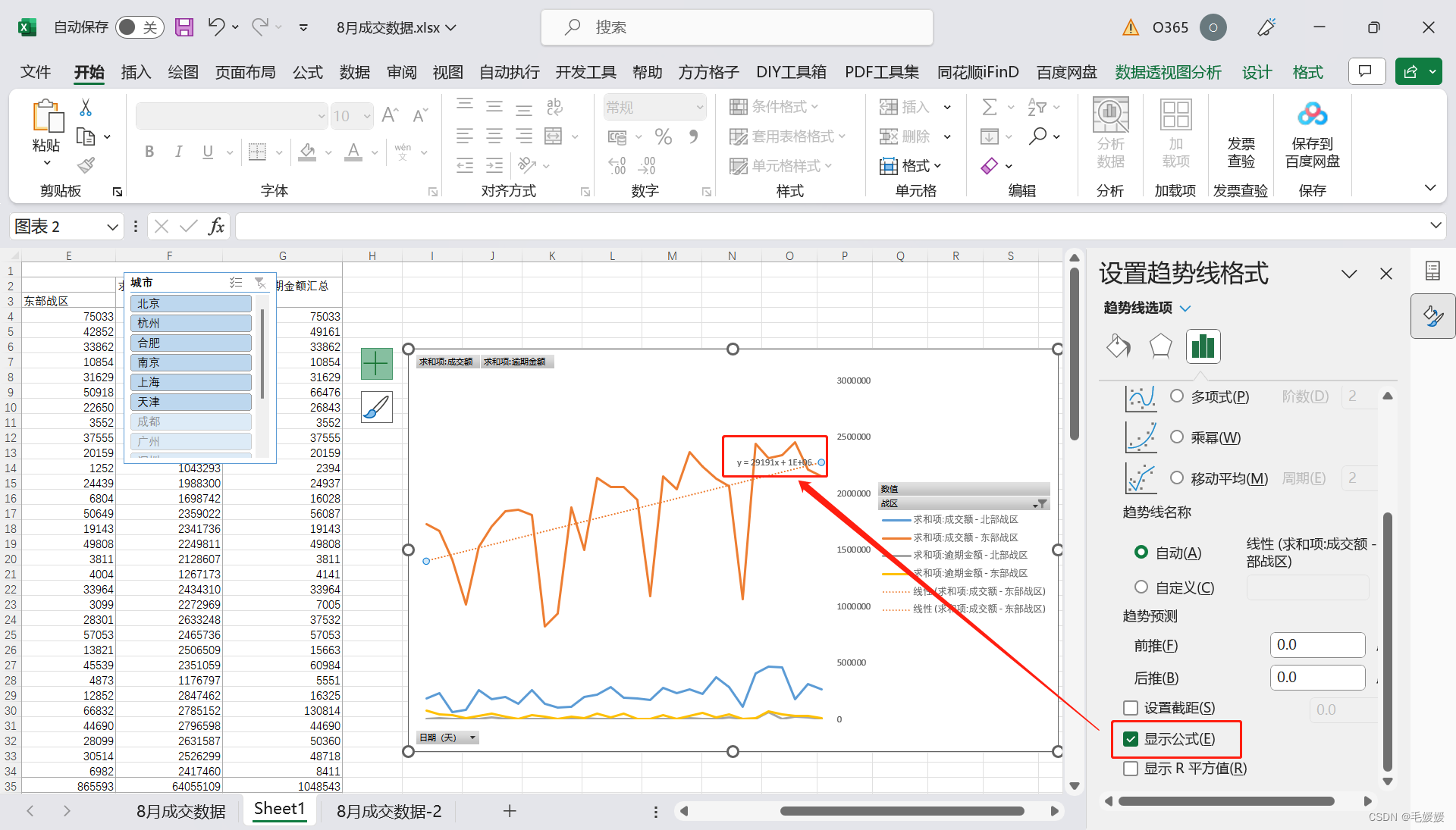Select Polynomial trendline radio button
This screenshot has height=830, width=1456.
[x=1177, y=396]
